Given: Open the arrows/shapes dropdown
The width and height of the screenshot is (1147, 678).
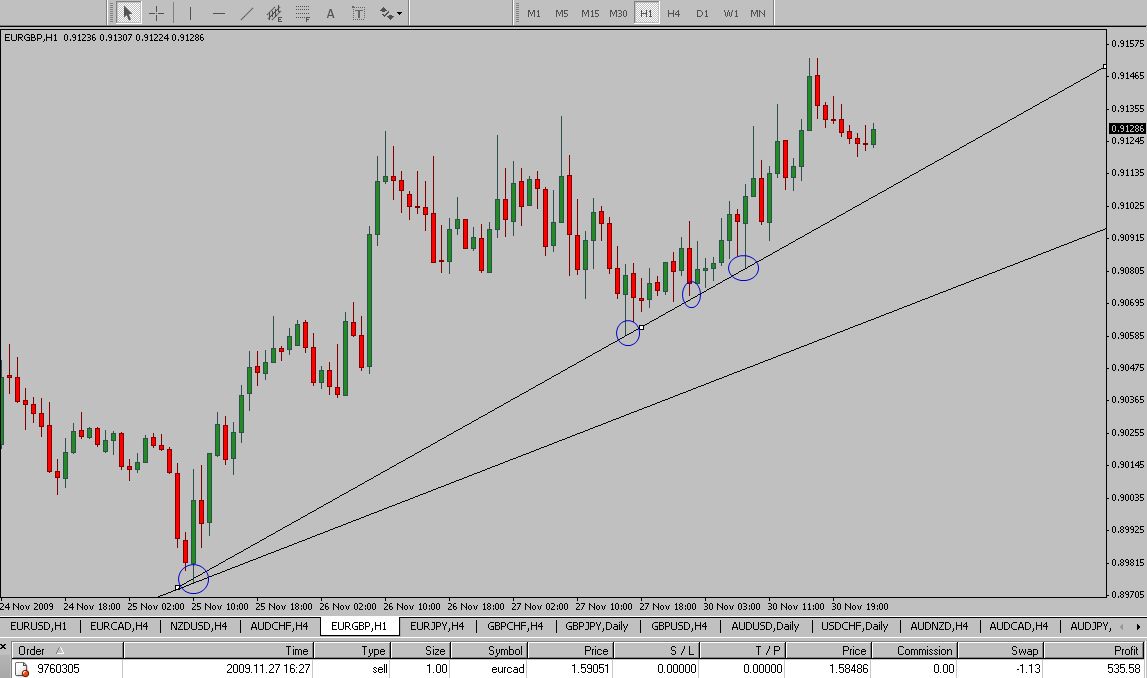Looking at the screenshot, I should [391, 13].
